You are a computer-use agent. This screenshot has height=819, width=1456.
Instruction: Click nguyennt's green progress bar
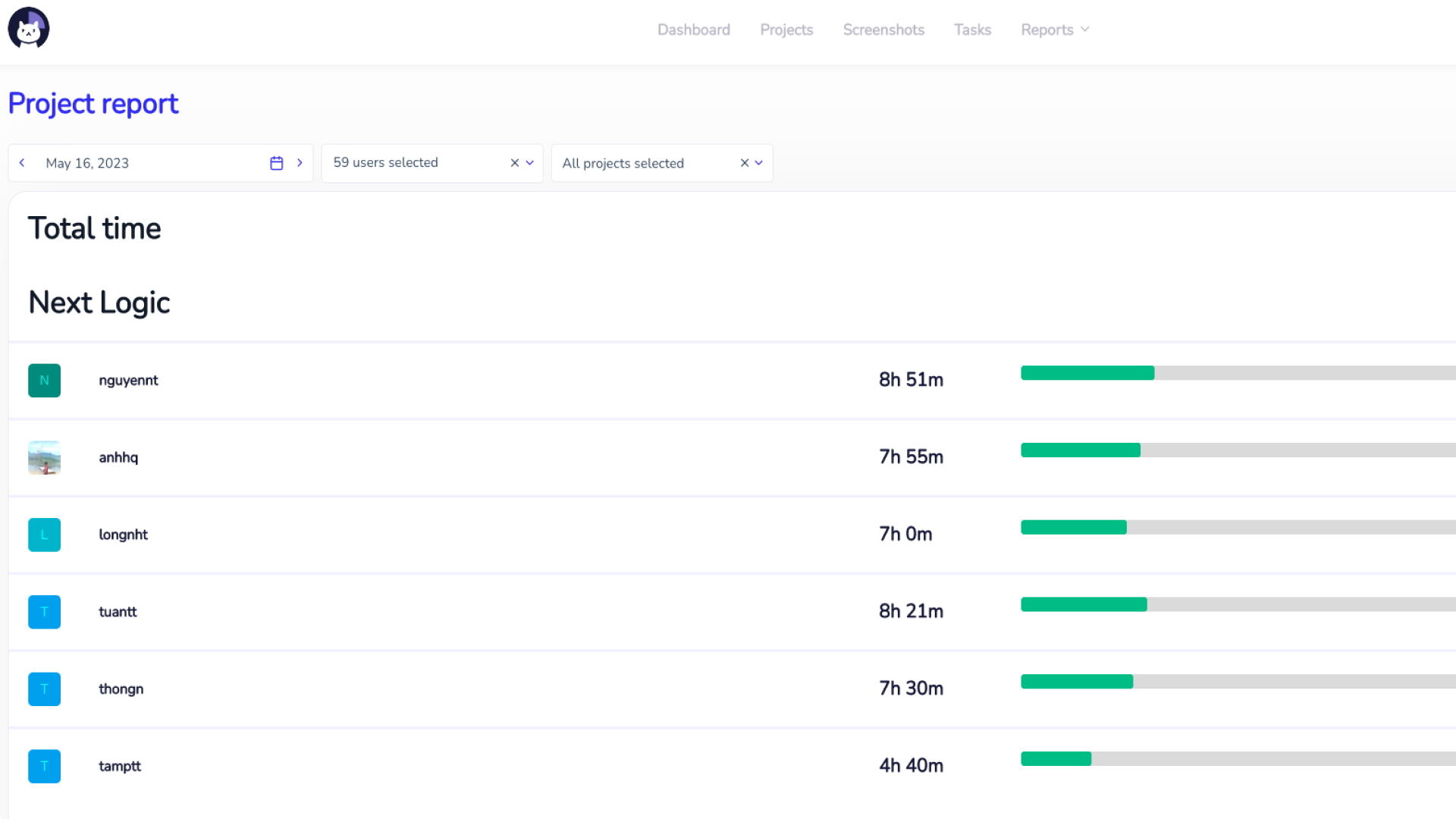tap(1087, 373)
